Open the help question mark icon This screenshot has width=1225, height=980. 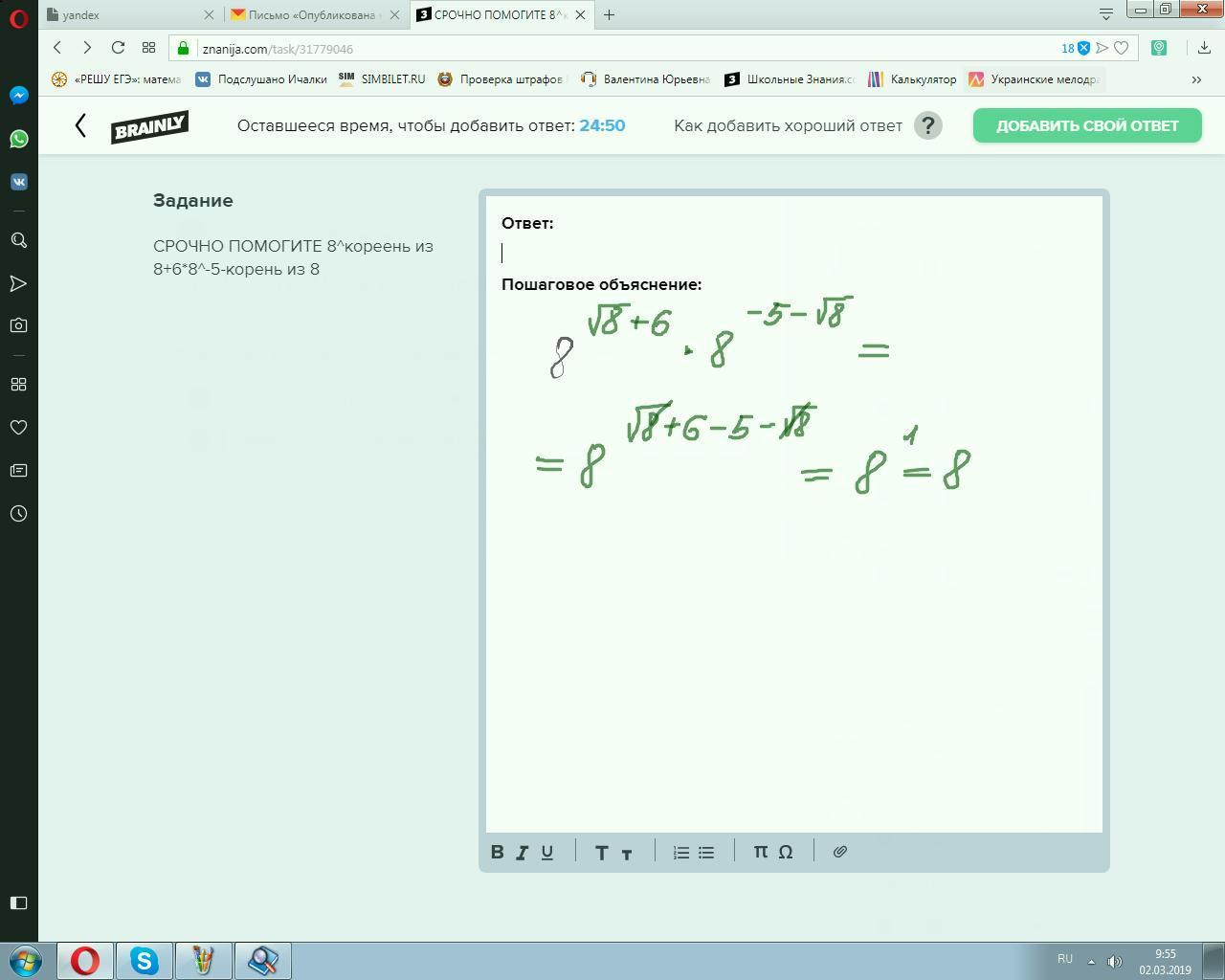tap(928, 125)
